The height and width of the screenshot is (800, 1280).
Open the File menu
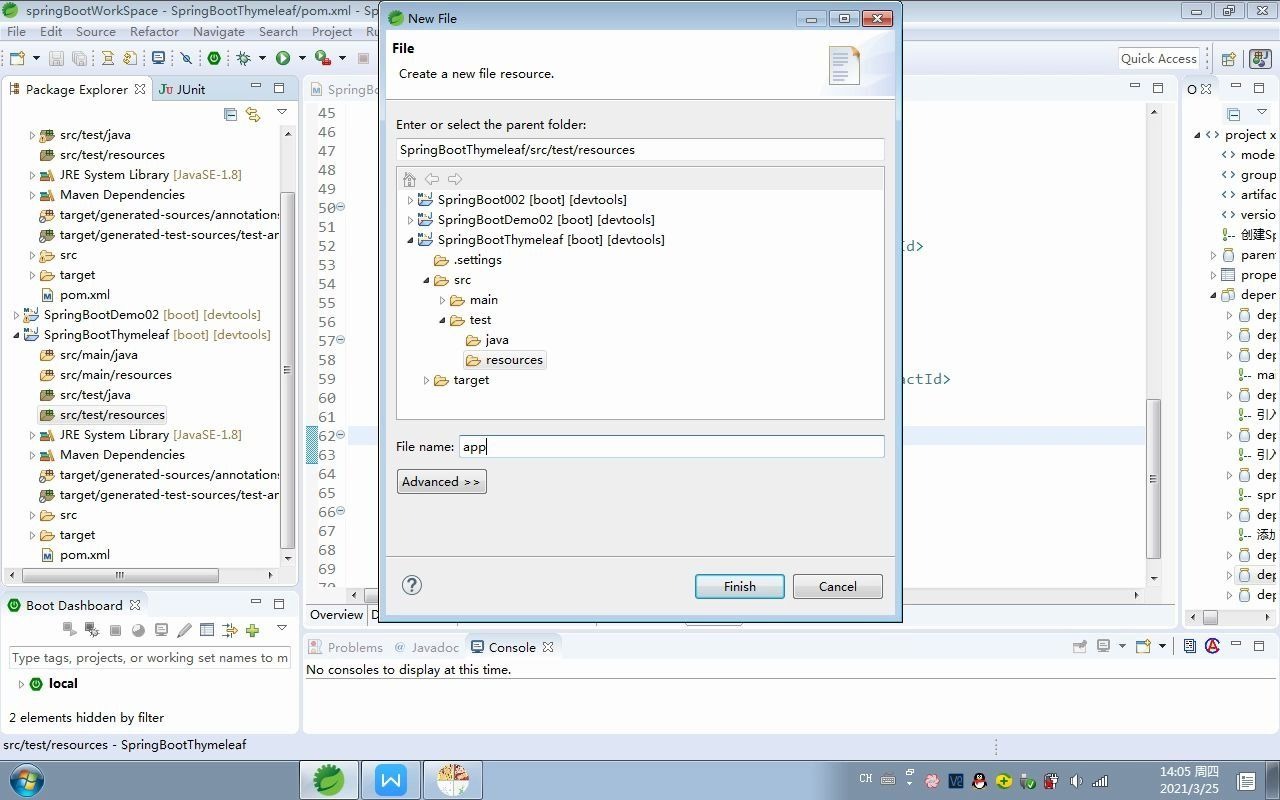(16, 32)
